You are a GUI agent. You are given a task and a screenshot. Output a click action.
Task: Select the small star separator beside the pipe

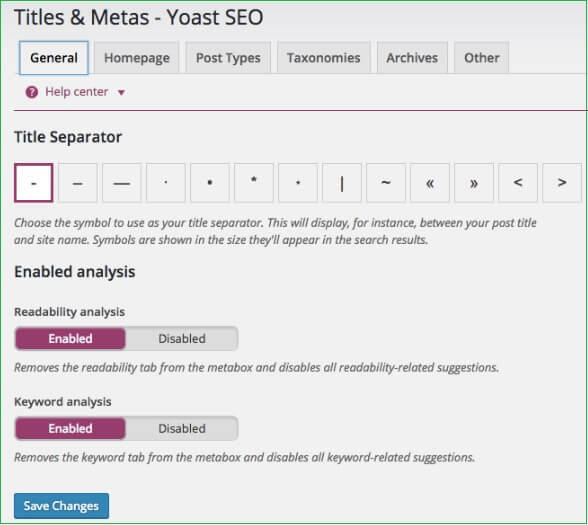click(298, 183)
